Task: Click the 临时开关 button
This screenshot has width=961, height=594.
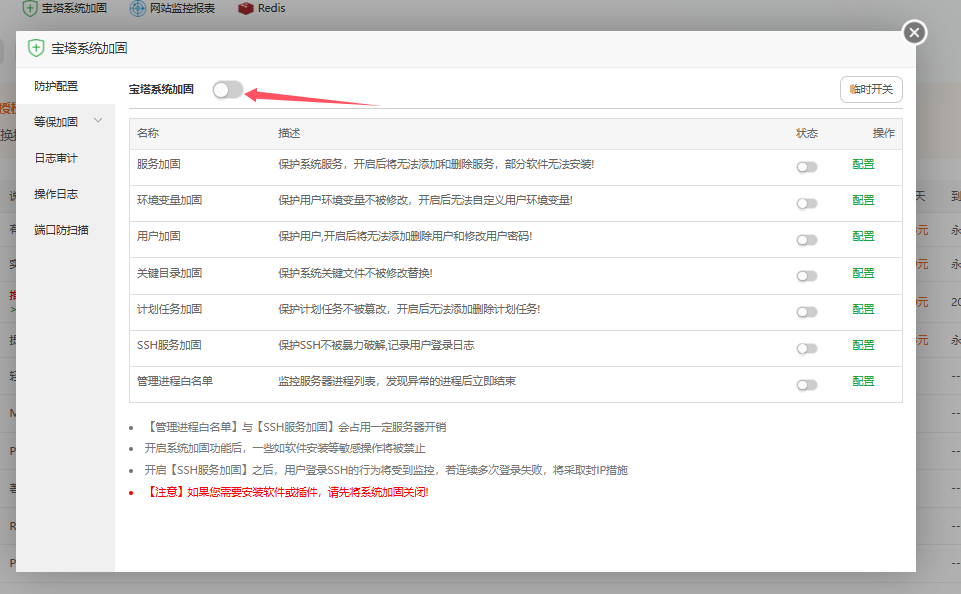Action: pyautogui.click(x=871, y=89)
